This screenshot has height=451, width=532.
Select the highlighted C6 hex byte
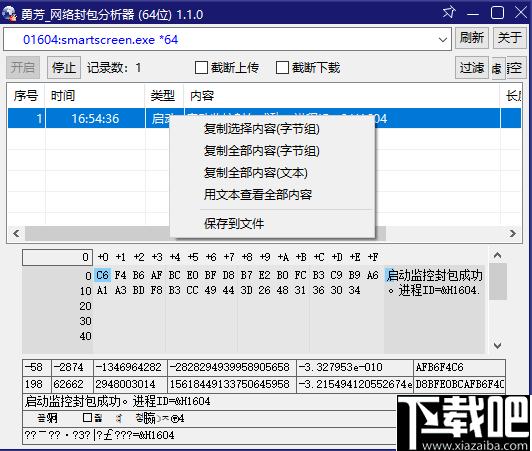click(102, 275)
